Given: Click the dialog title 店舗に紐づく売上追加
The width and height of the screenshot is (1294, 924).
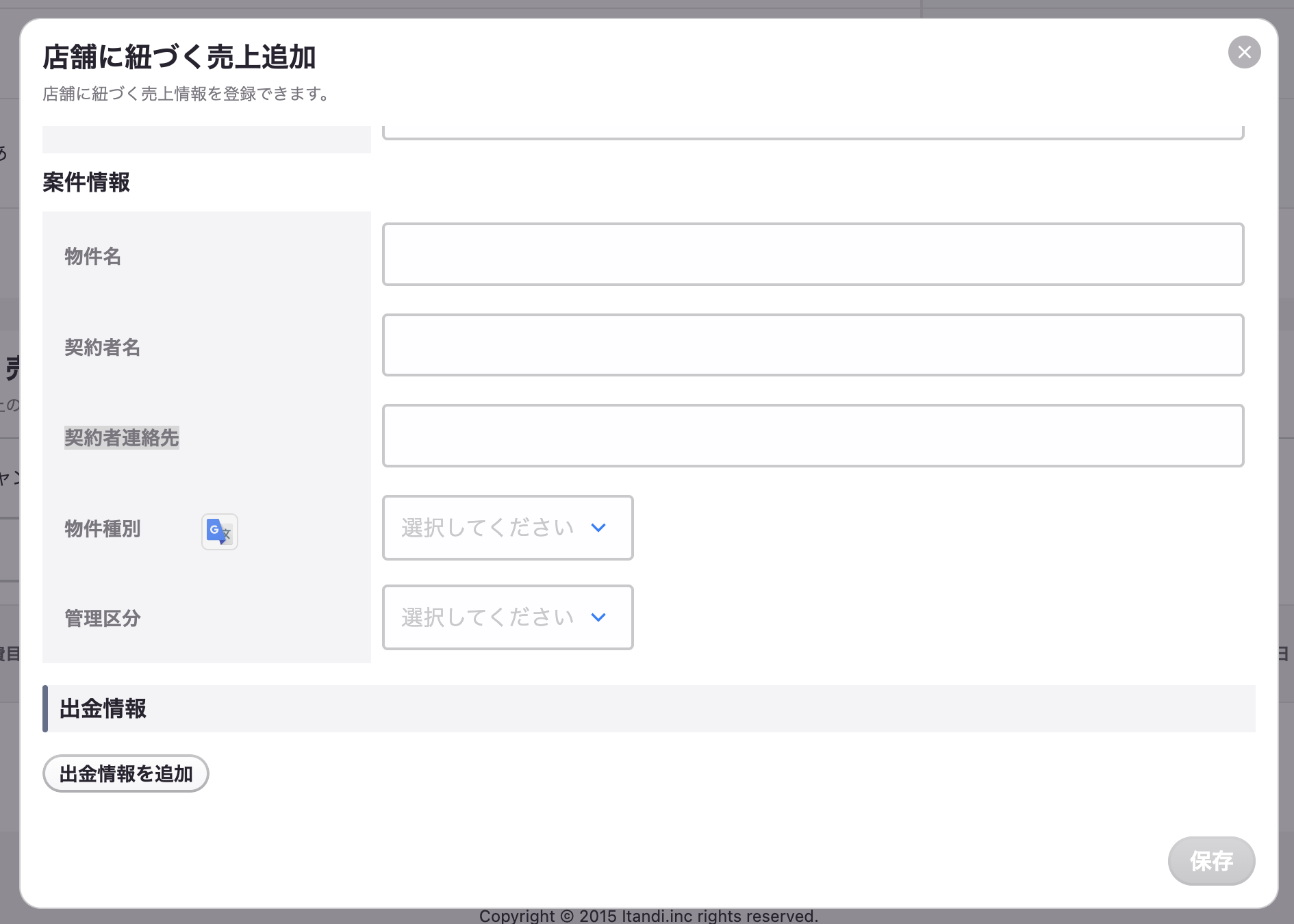Looking at the screenshot, I should [x=179, y=57].
